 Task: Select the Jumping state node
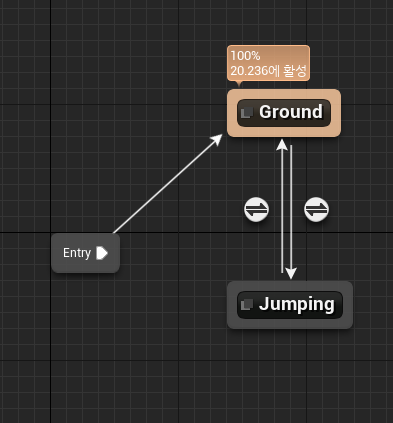pos(290,305)
